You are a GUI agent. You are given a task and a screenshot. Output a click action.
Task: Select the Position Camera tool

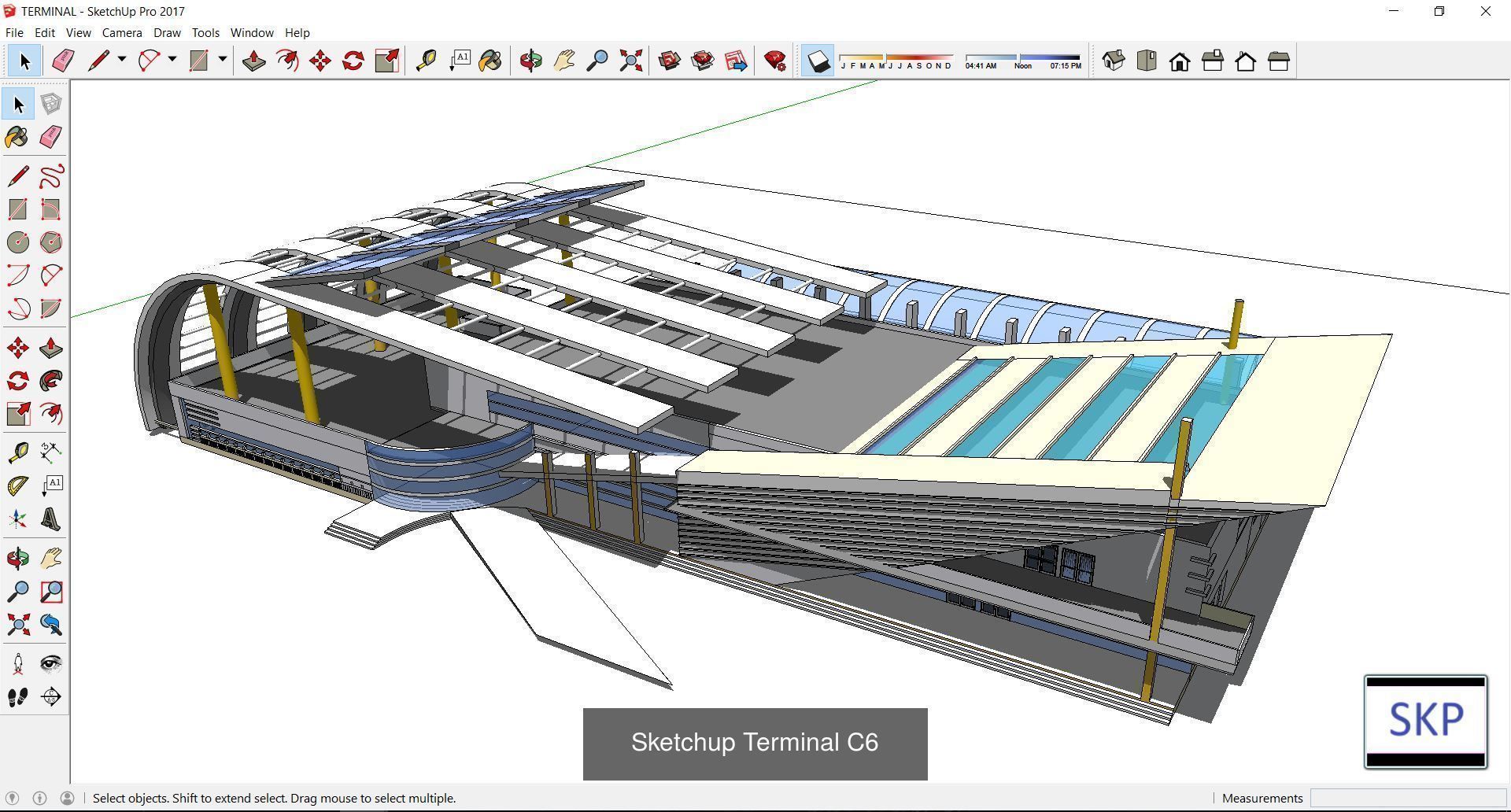18,664
